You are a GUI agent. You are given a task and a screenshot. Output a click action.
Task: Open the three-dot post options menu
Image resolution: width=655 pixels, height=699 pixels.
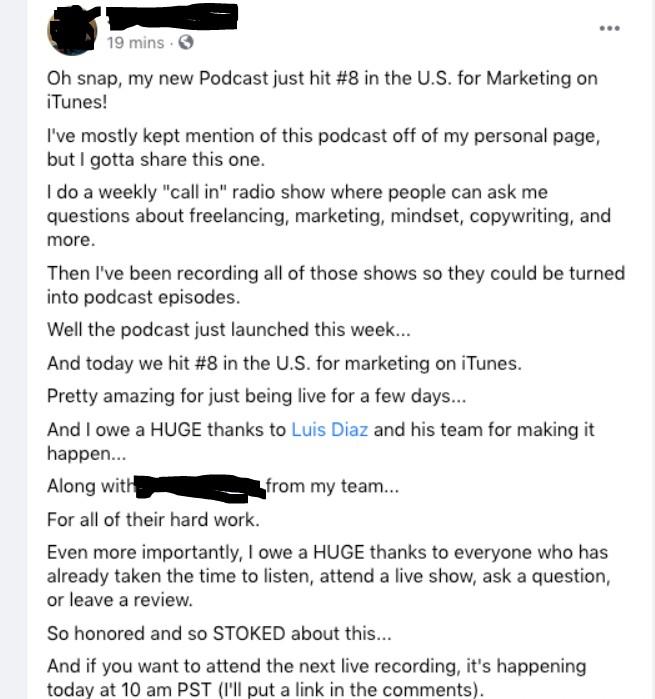[610, 28]
